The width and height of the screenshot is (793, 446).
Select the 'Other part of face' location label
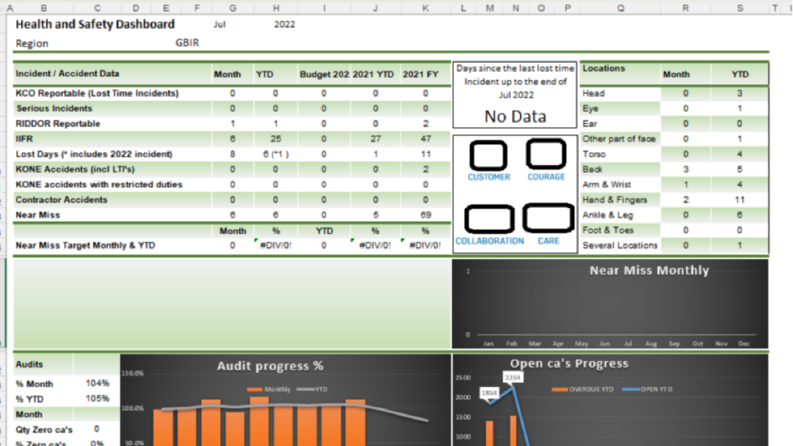(x=619, y=139)
